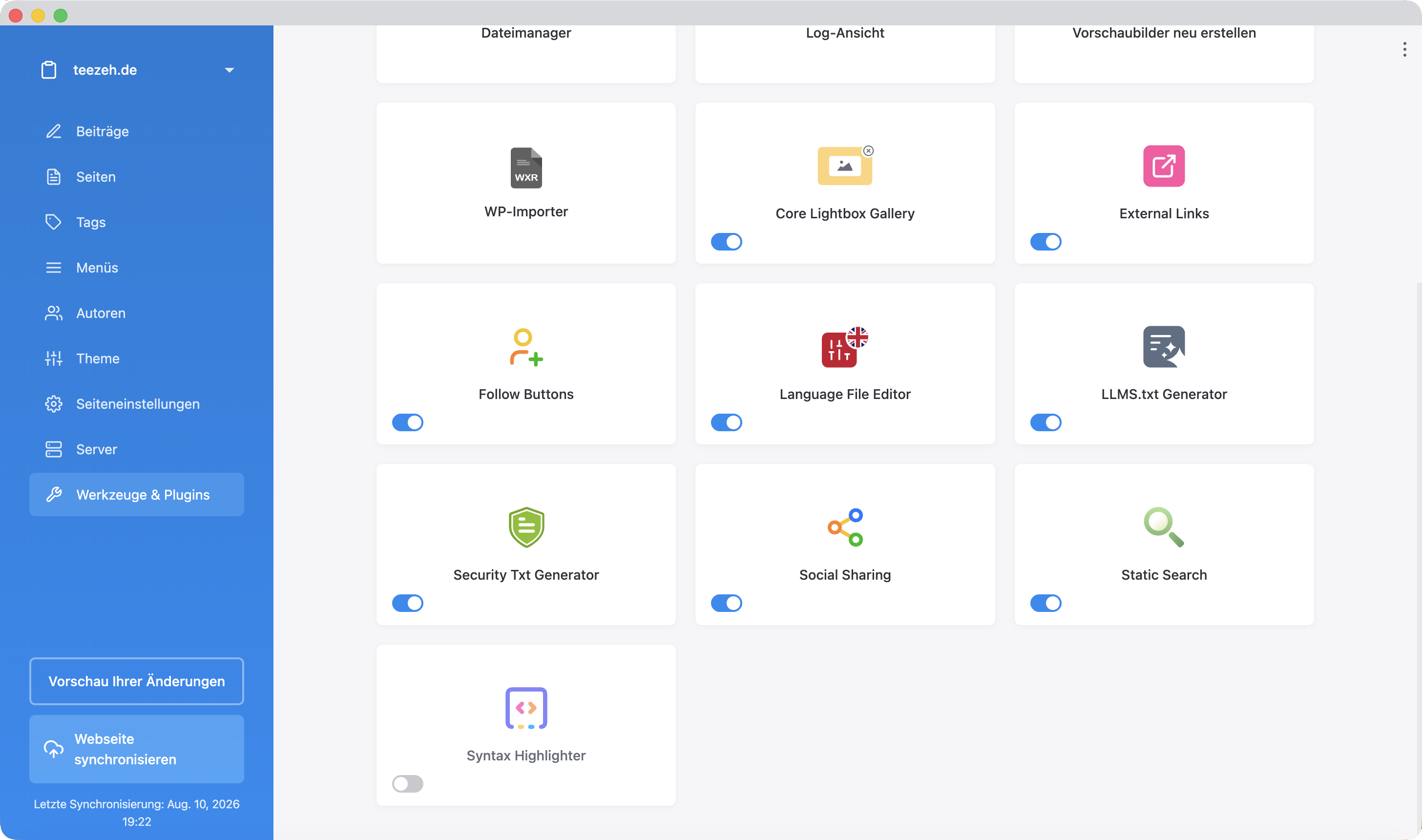Image resolution: width=1422 pixels, height=840 pixels.
Task: Click the Syntax Highlighter title
Action: coord(526,755)
